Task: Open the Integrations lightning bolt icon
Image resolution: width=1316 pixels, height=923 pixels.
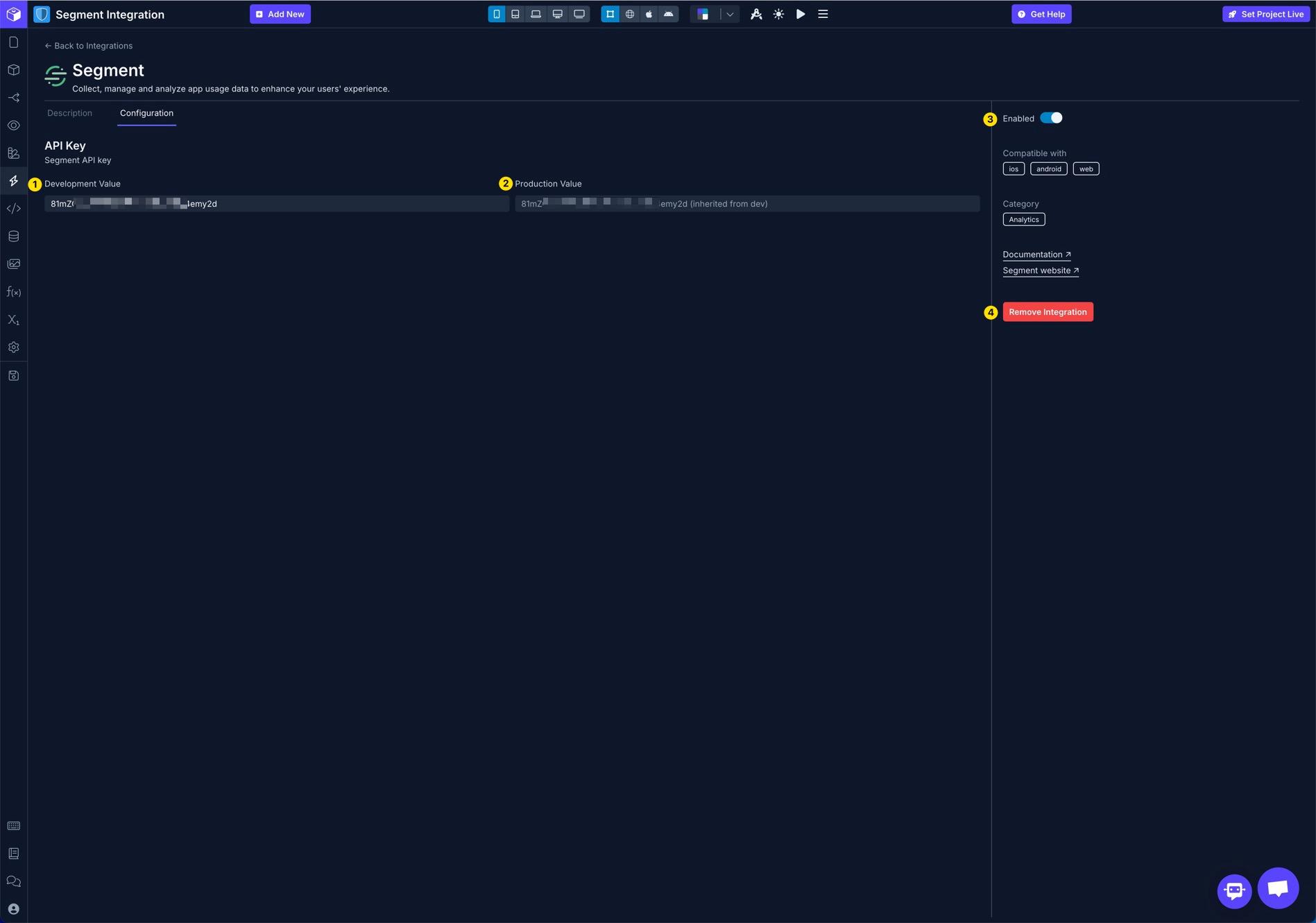Action: click(13, 181)
